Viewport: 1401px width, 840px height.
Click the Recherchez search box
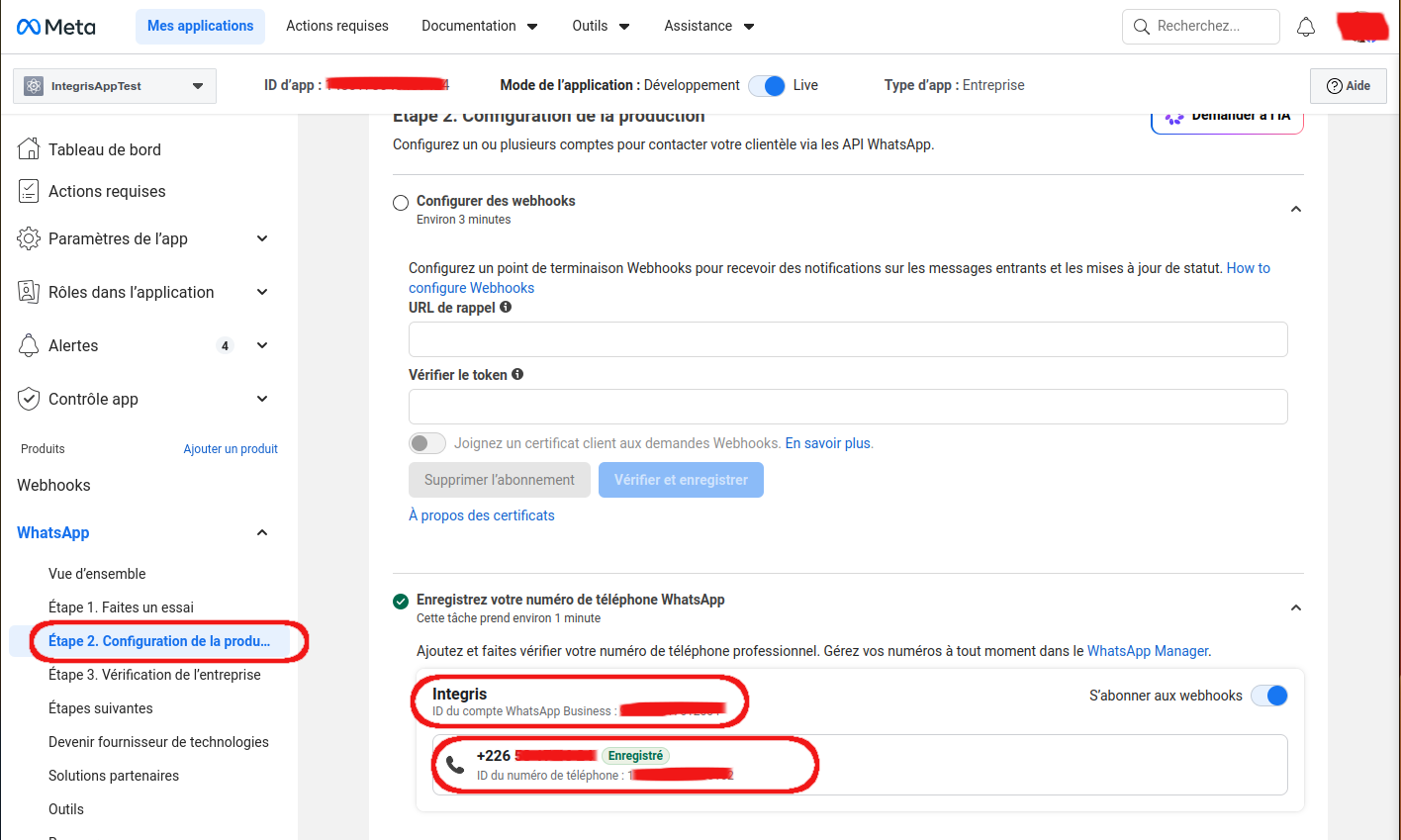[1201, 27]
